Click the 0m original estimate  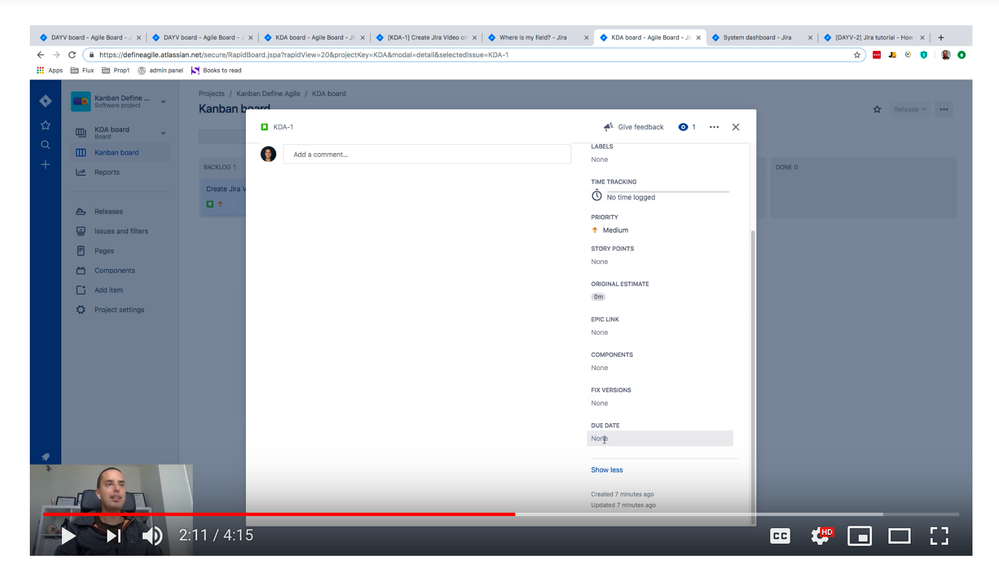click(598, 297)
